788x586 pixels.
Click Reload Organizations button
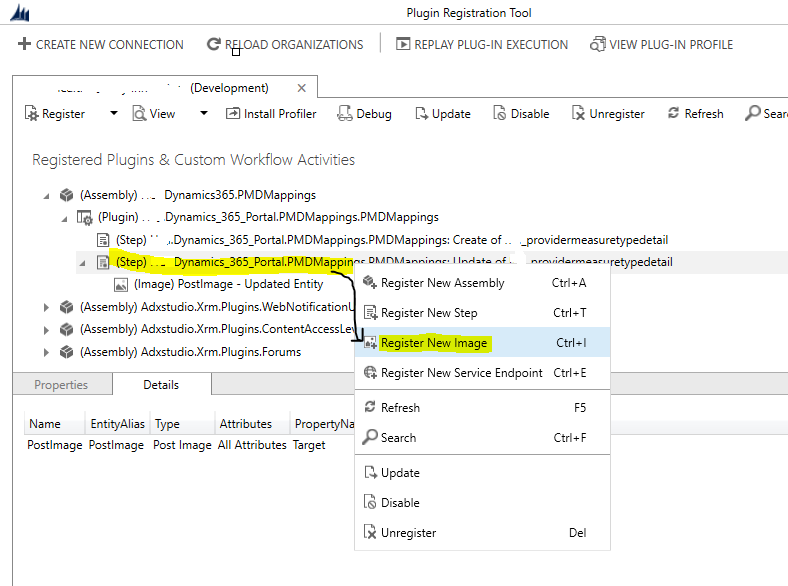pyautogui.click(x=285, y=44)
